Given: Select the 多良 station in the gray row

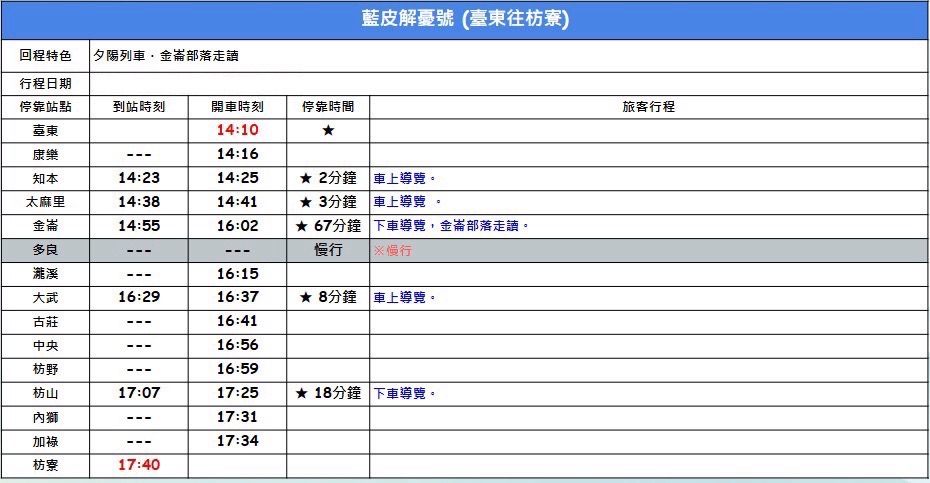Looking at the screenshot, I should (x=45, y=250).
